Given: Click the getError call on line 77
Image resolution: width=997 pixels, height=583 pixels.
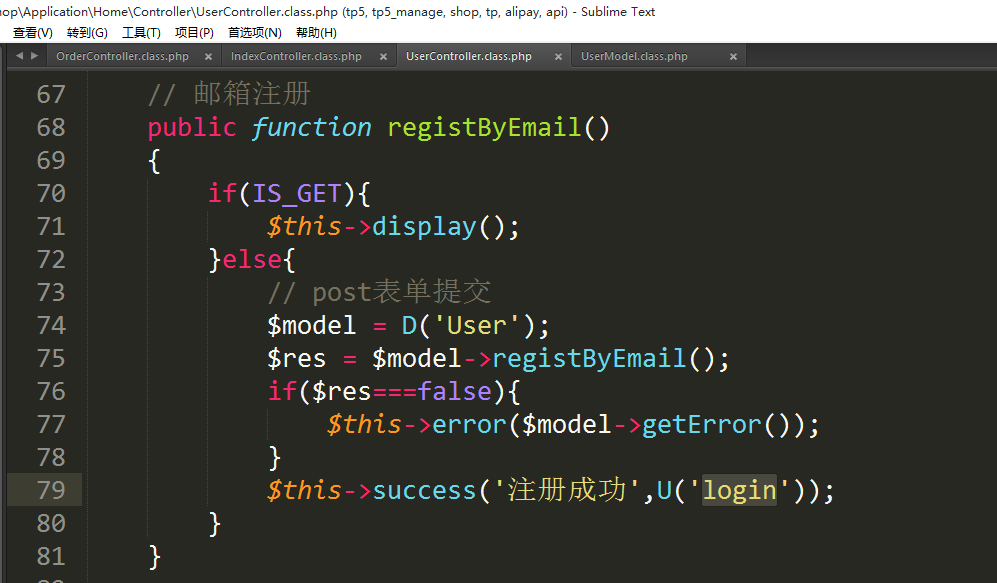Looking at the screenshot, I should coord(702,424).
